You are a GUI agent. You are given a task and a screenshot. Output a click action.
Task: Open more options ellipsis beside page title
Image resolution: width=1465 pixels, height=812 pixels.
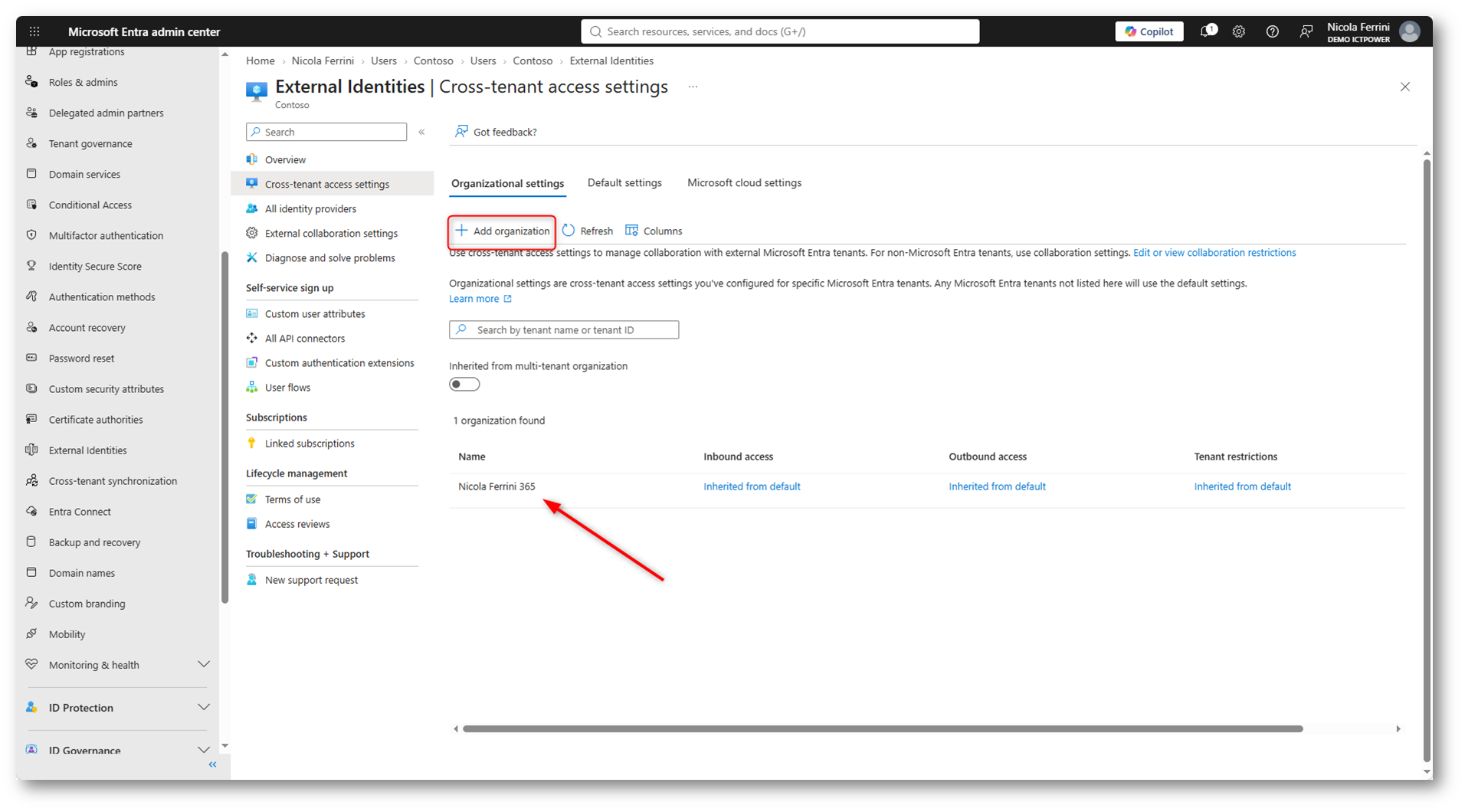[693, 87]
